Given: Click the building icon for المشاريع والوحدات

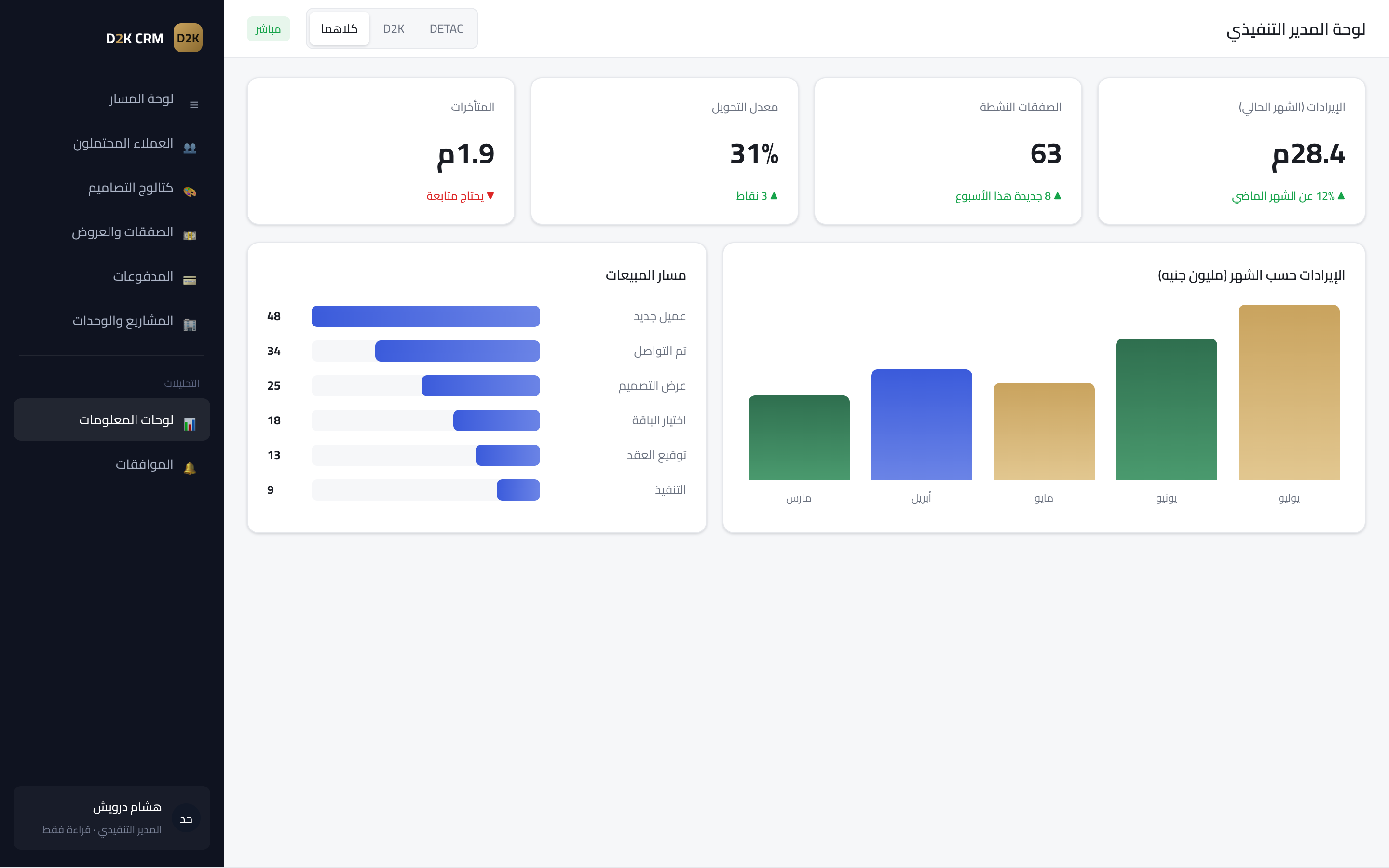Looking at the screenshot, I should (x=190, y=325).
